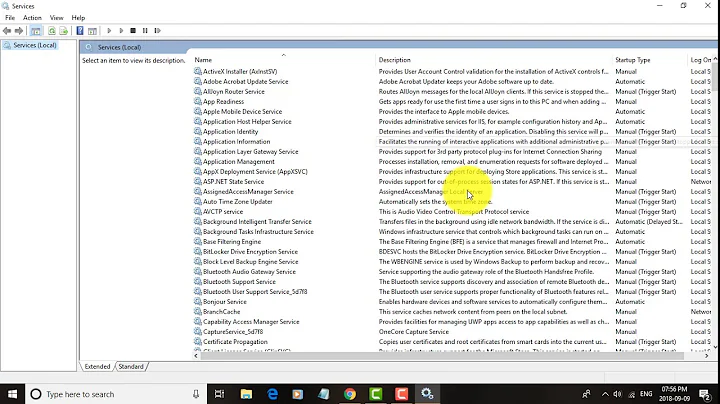Viewport: 720px width, 404px height.
Task: Select AssignedAccessManager Service
Action: pyautogui.click(x=248, y=192)
